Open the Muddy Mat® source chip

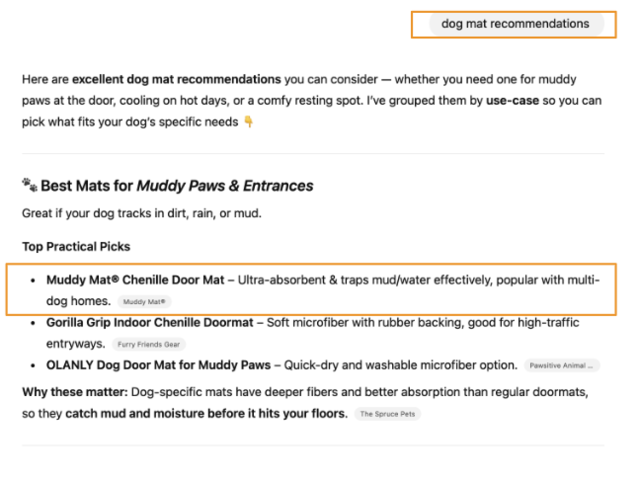[x=145, y=301]
